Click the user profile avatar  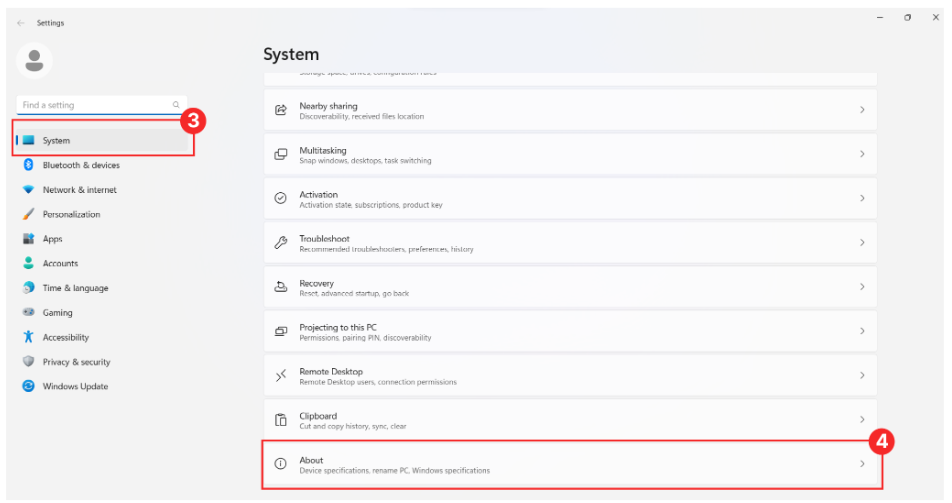click(x=34, y=61)
